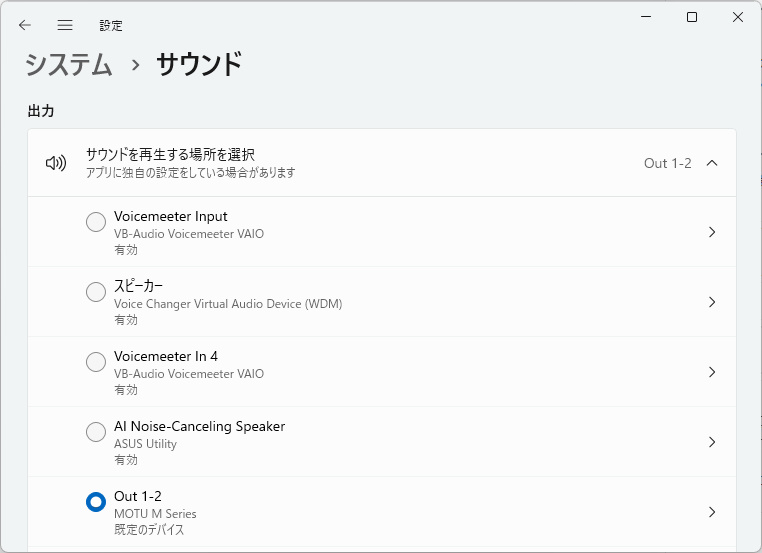Select Out 1-2 MOTU radio button
The width and height of the screenshot is (762, 553).
pyautogui.click(x=96, y=502)
